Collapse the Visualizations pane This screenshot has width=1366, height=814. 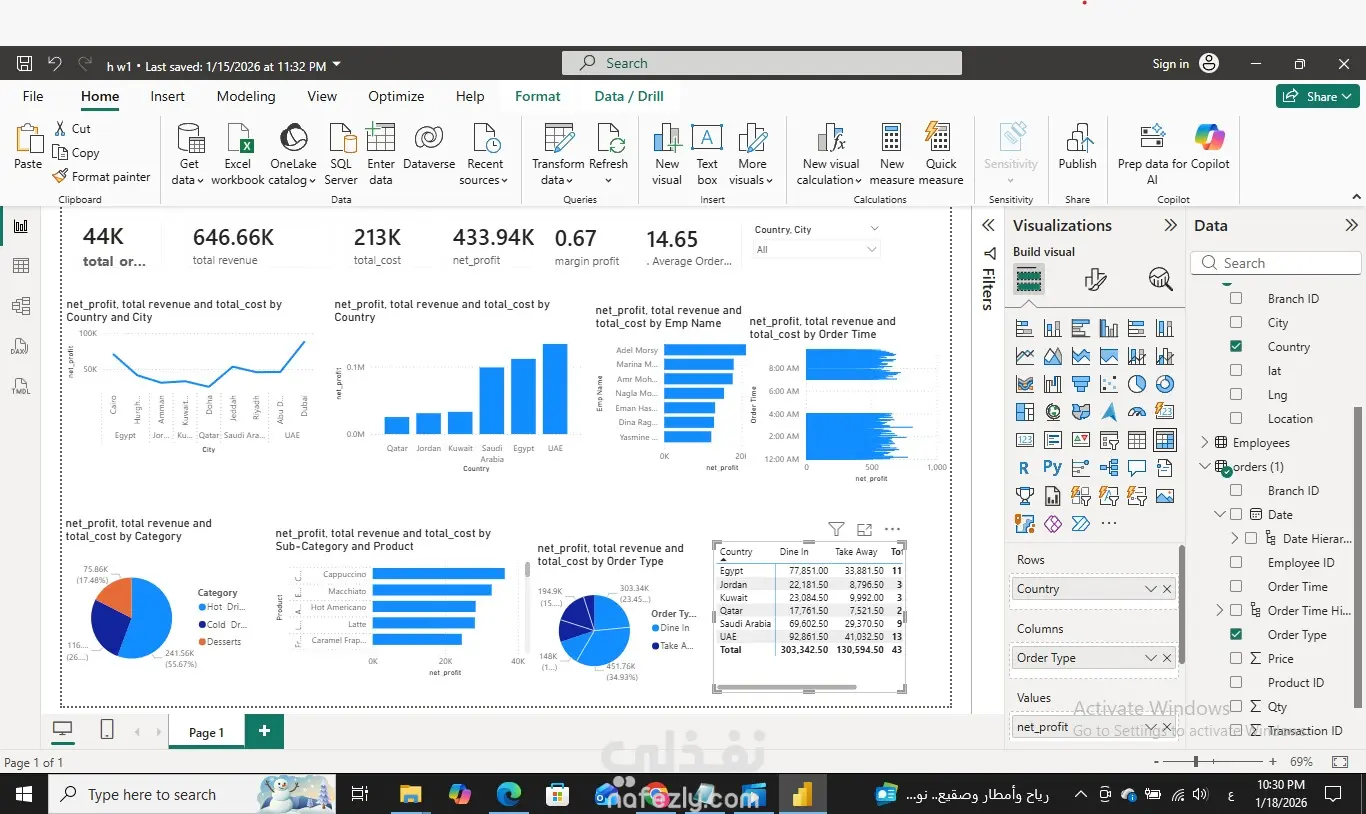point(1170,226)
